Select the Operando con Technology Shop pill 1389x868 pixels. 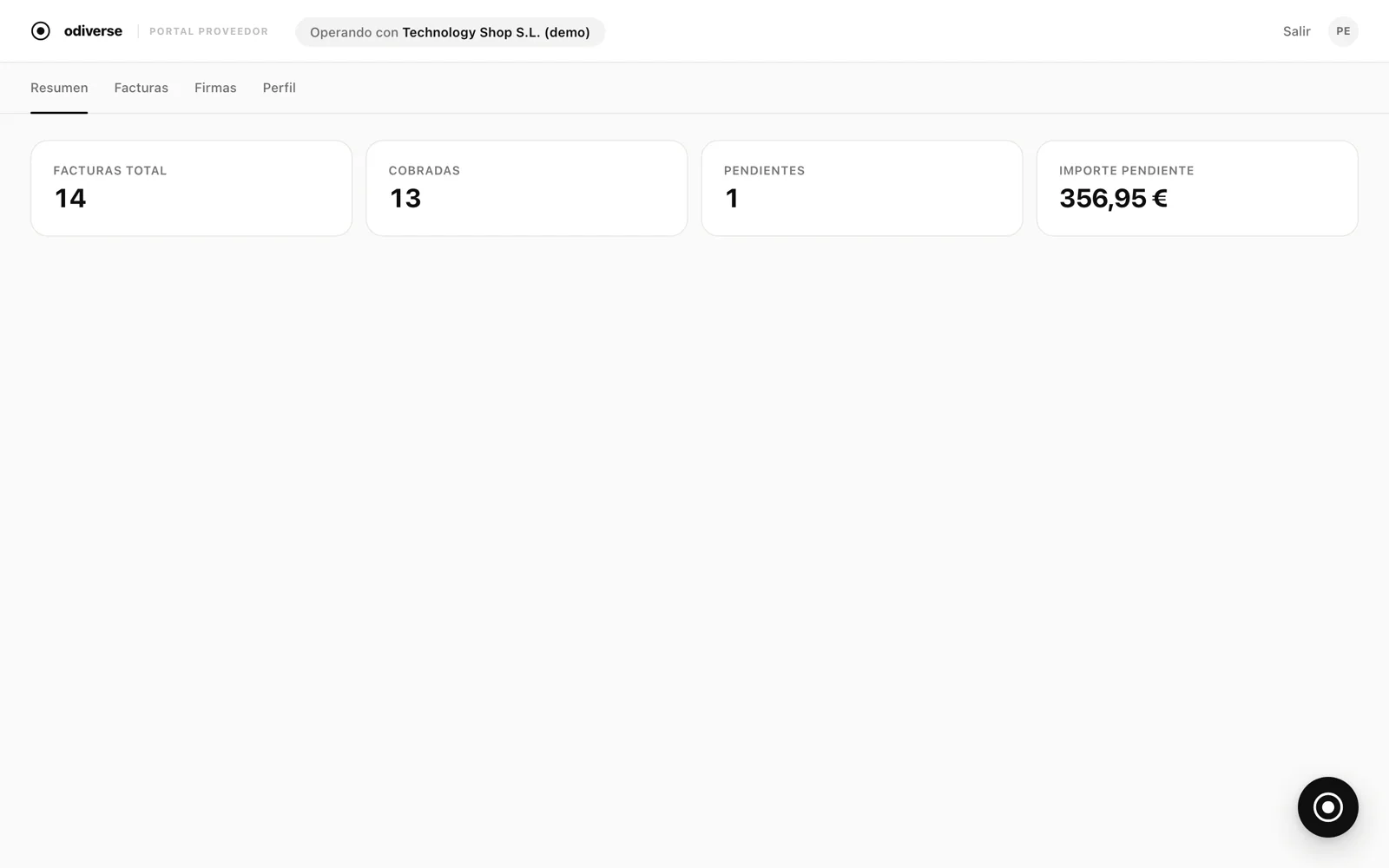click(x=450, y=32)
